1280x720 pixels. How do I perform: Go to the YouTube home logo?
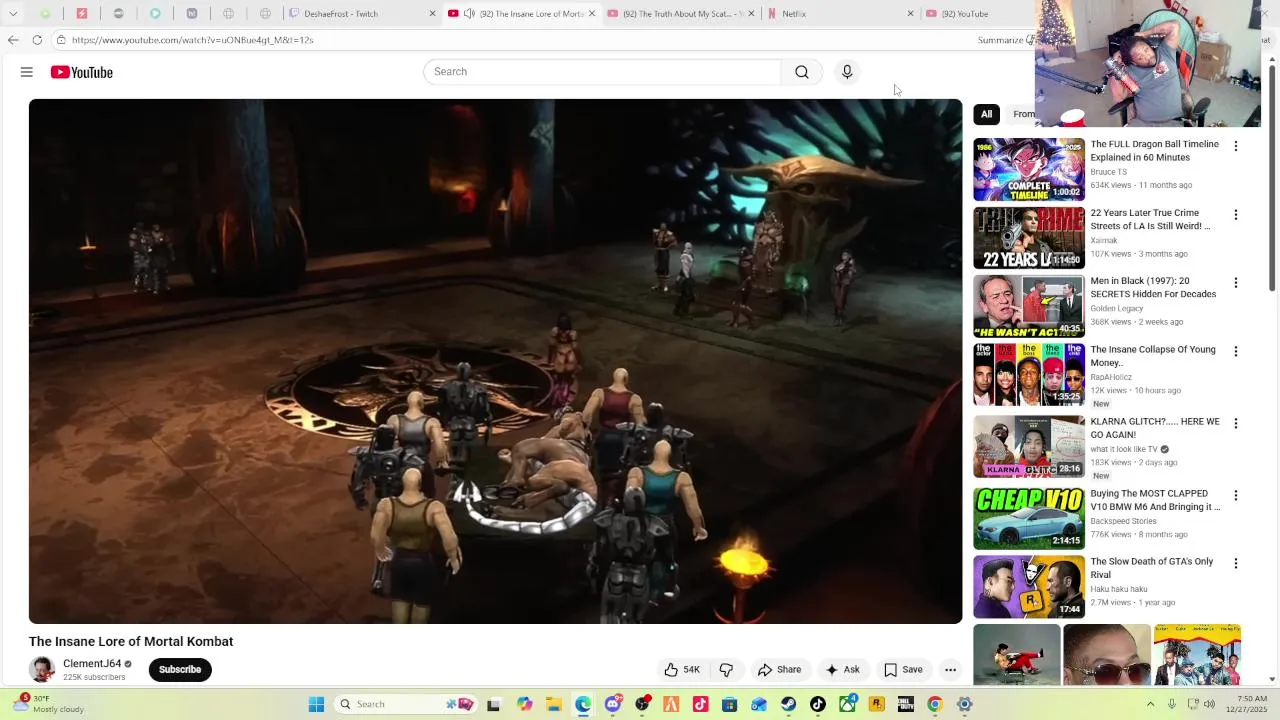point(82,72)
